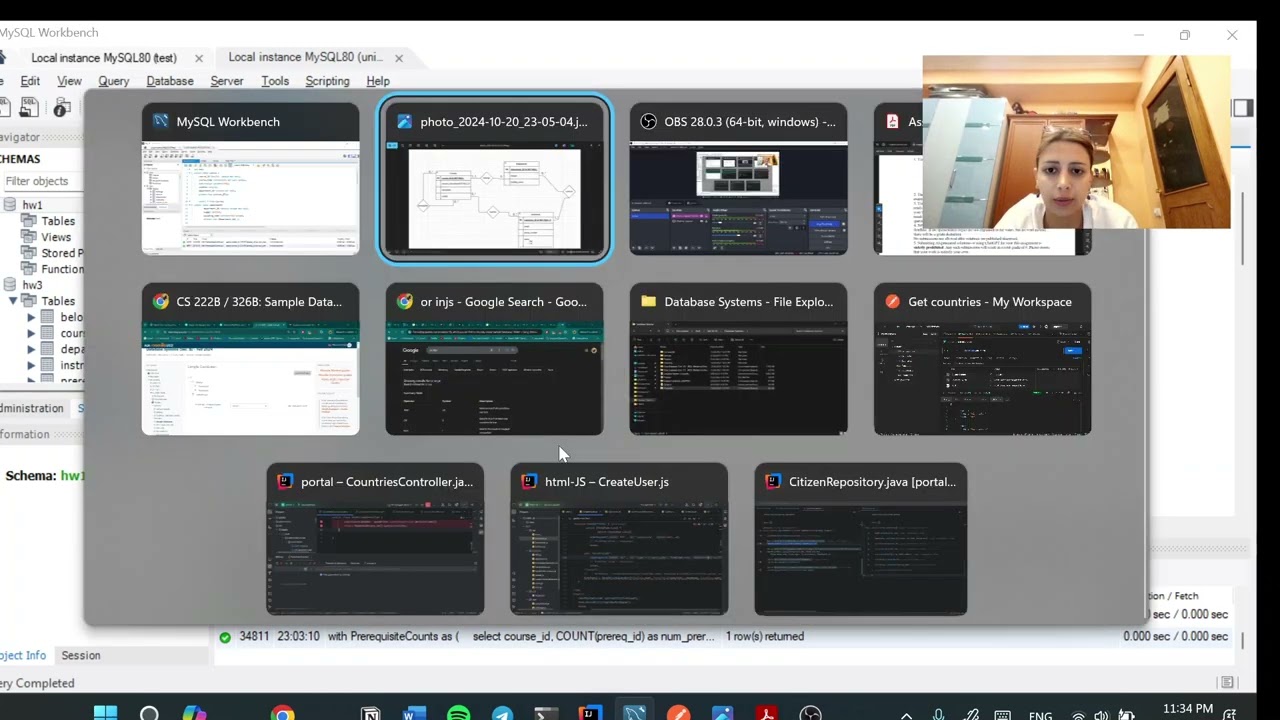Viewport: 1280px width, 720px height.
Task: Open Spotify from the taskbar
Action: click(458, 714)
